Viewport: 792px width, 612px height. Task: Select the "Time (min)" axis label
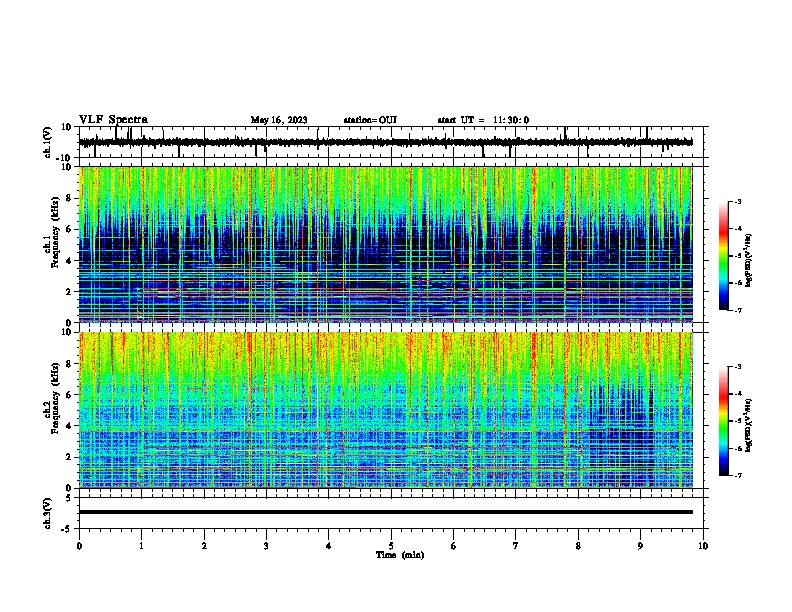pyautogui.click(x=400, y=555)
